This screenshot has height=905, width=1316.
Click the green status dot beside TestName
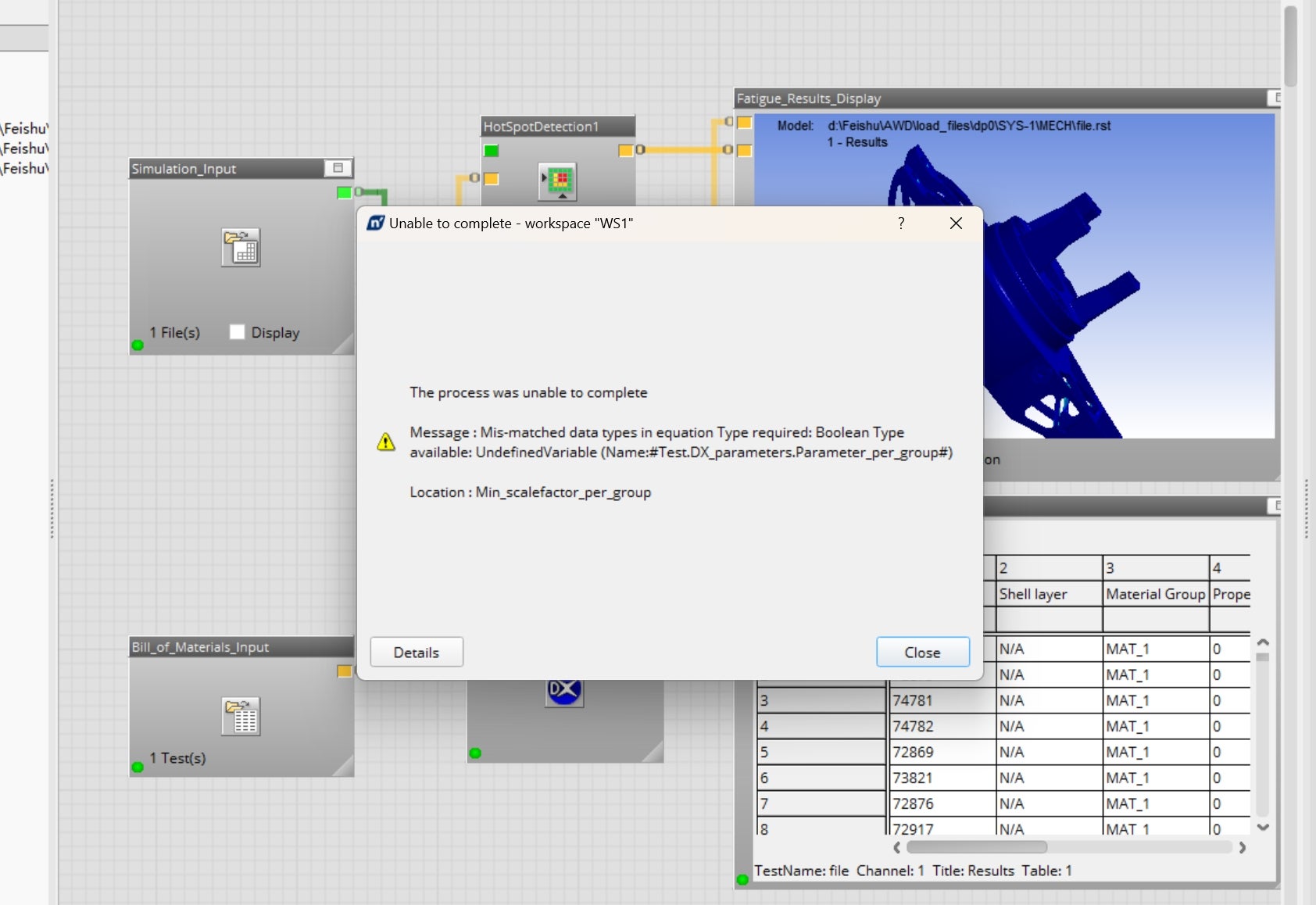(742, 879)
